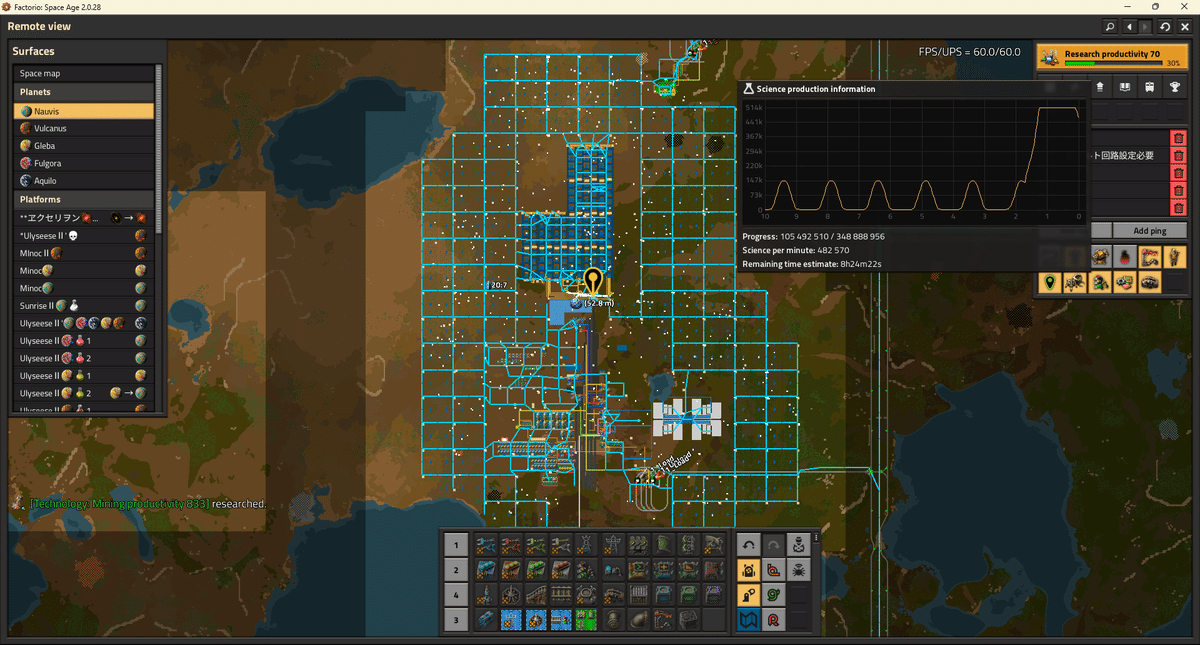Open the blueprint library book icon
The height and width of the screenshot is (645, 1200).
pyautogui.click(x=1124, y=87)
